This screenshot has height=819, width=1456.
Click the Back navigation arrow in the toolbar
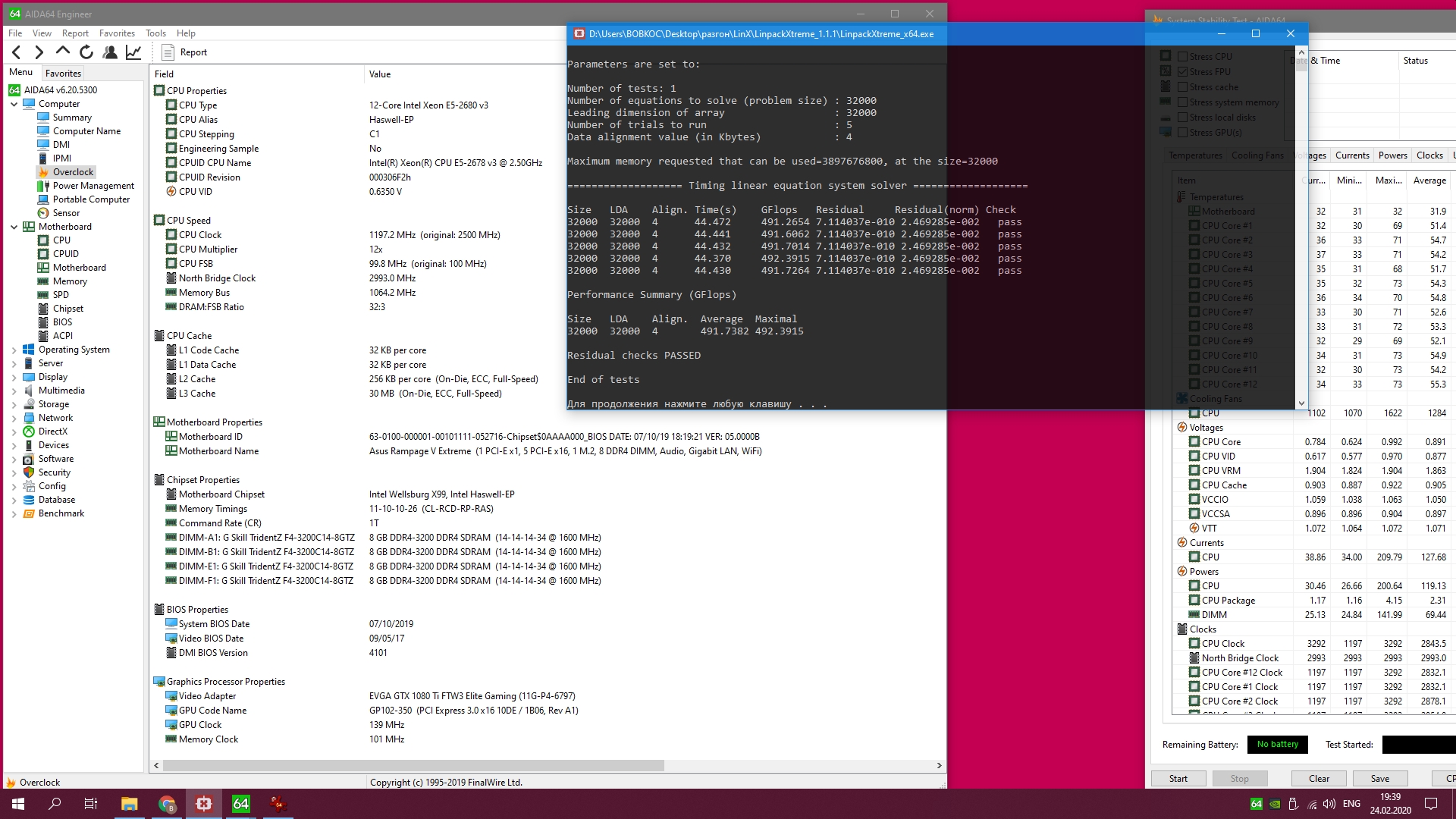click(17, 52)
